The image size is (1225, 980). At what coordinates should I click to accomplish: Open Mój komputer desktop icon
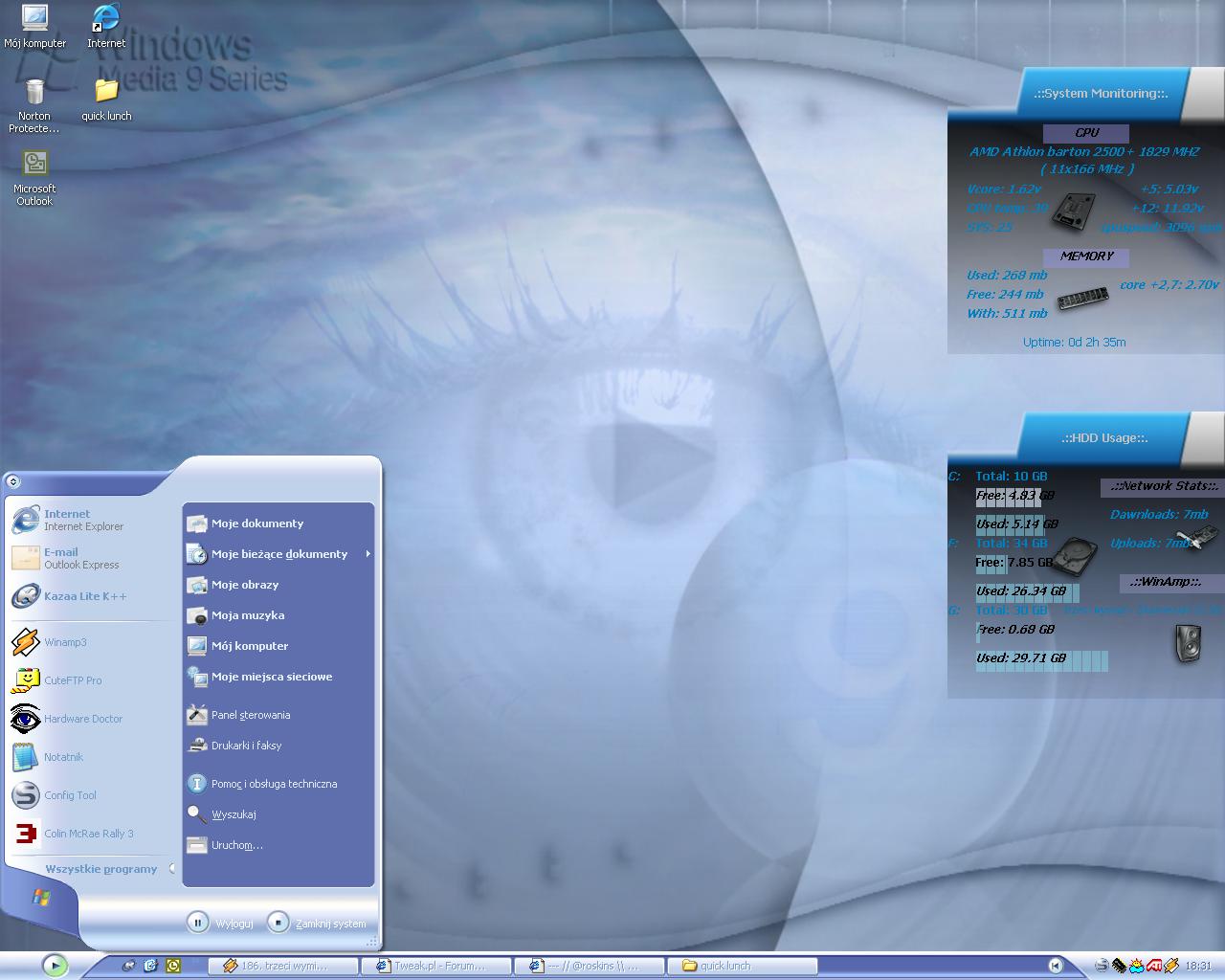[34, 26]
